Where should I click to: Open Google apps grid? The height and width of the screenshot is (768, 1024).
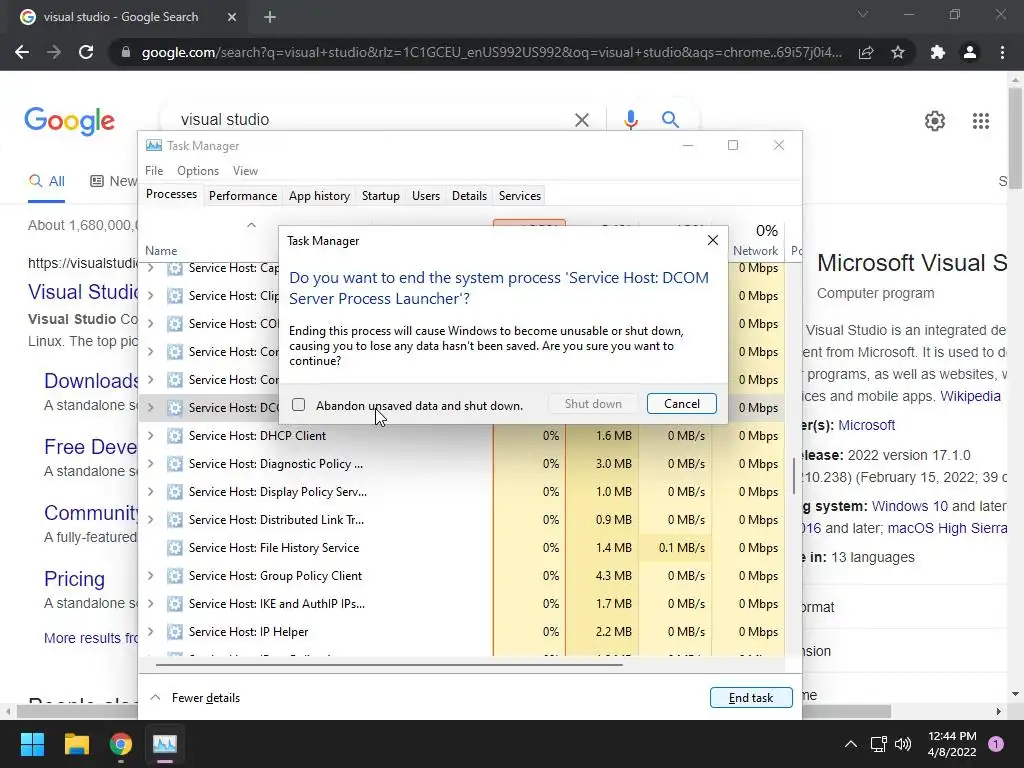coord(981,121)
